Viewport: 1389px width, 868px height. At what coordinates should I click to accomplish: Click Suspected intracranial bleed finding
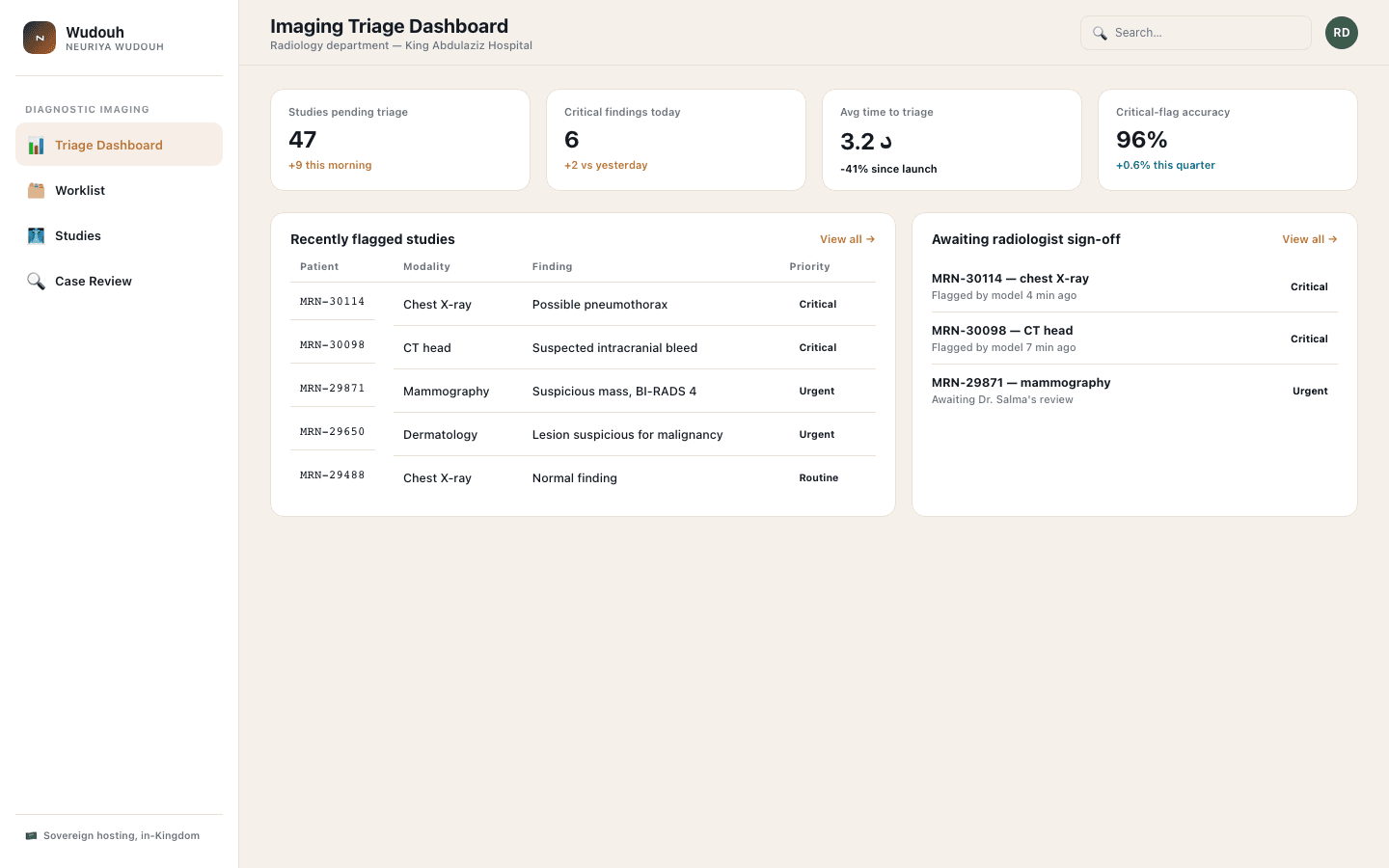click(614, 348)
